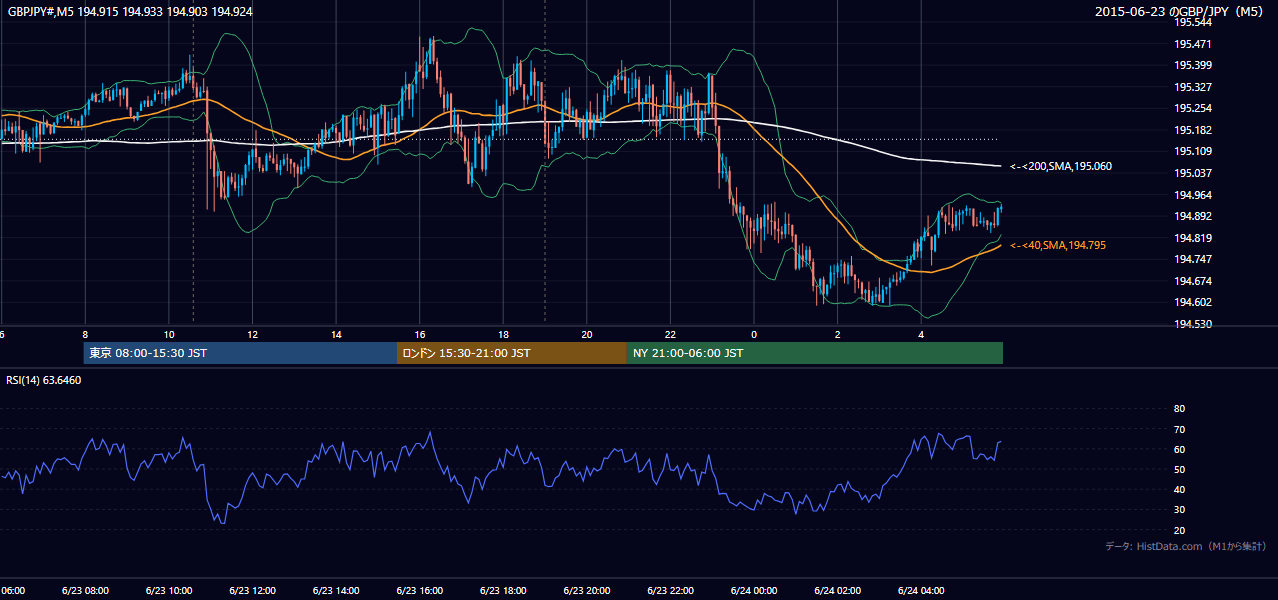Click the RSI 60 level label
Screen dimensions: 1278x600
pos(1179,449)
